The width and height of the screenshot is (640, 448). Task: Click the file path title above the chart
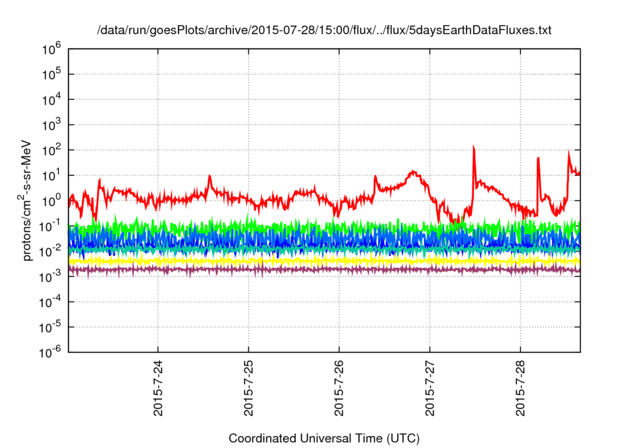click(x=324, y=30)
